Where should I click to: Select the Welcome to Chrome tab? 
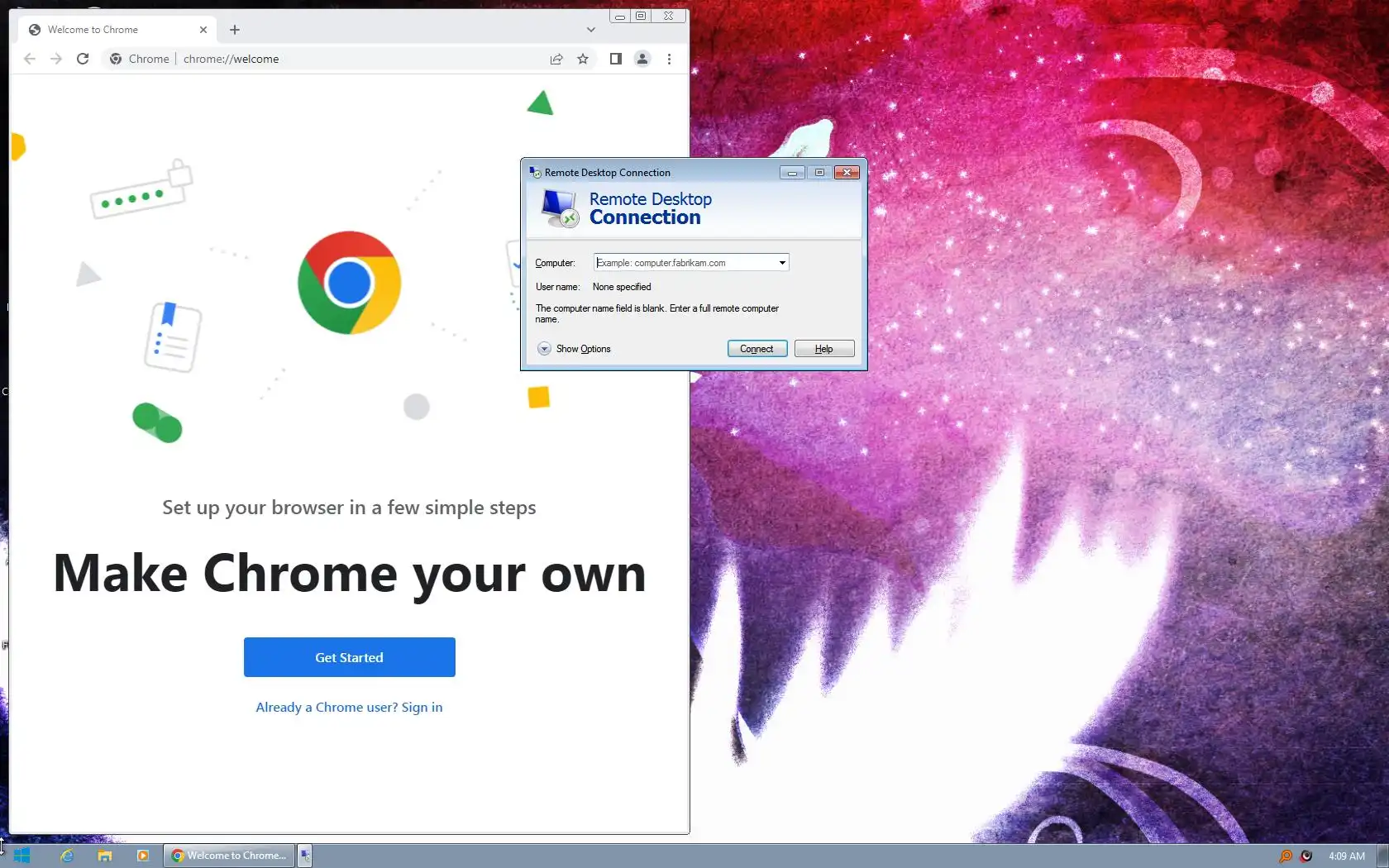117,30
